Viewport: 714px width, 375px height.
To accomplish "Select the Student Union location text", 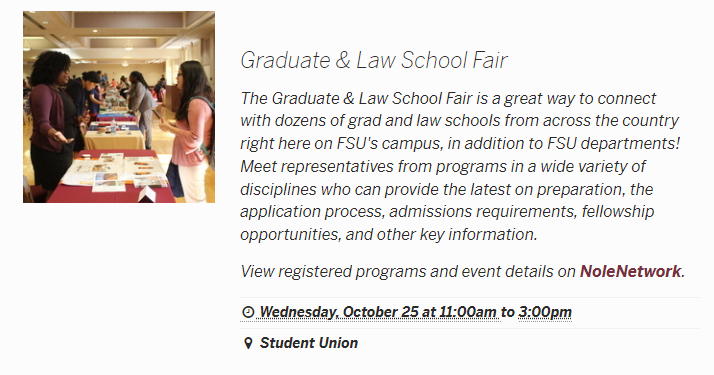I will coord(309,343).
